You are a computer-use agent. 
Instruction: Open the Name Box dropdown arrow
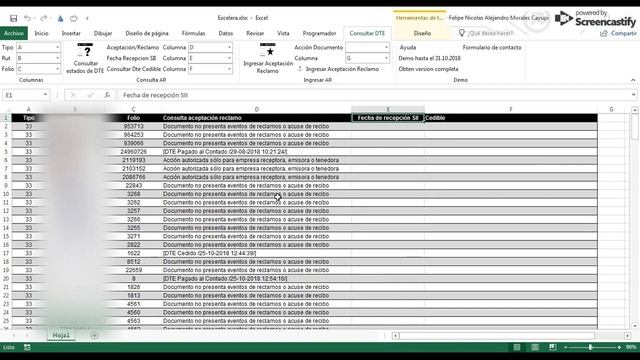[45, 95]
